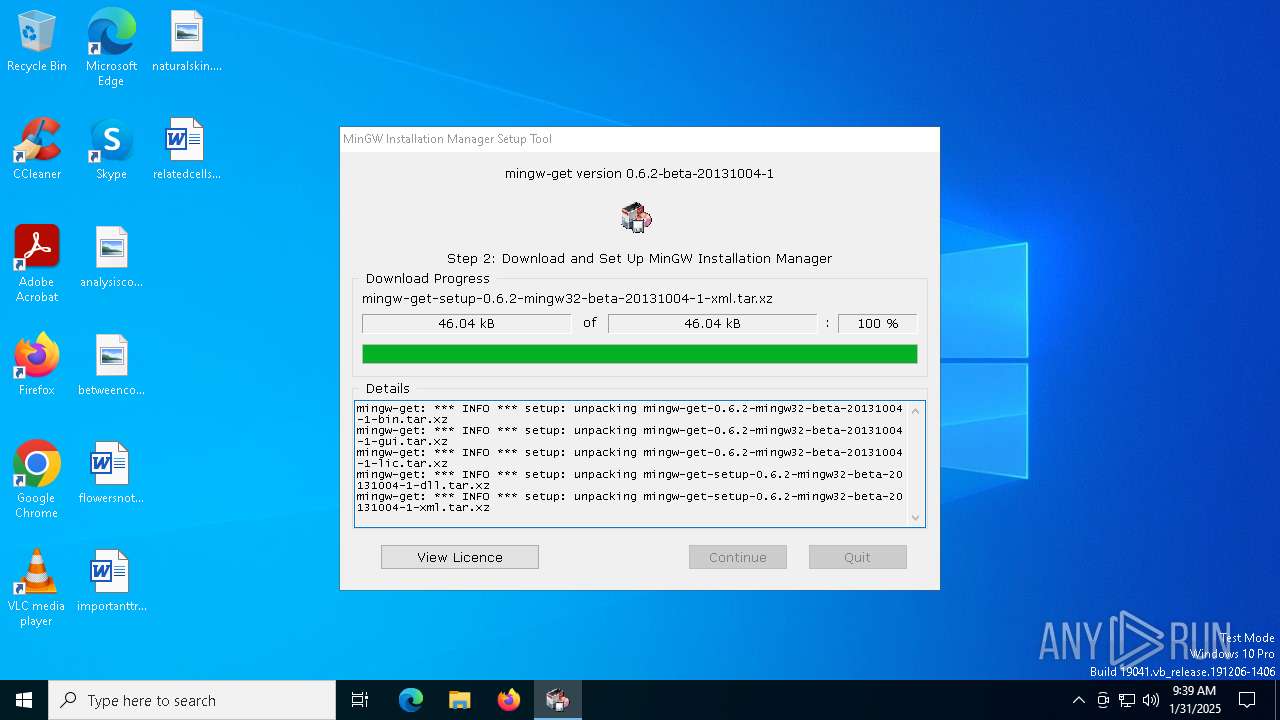Click the Details log scroll-up arrow
1280x720 pixels.
click(915, 411)
